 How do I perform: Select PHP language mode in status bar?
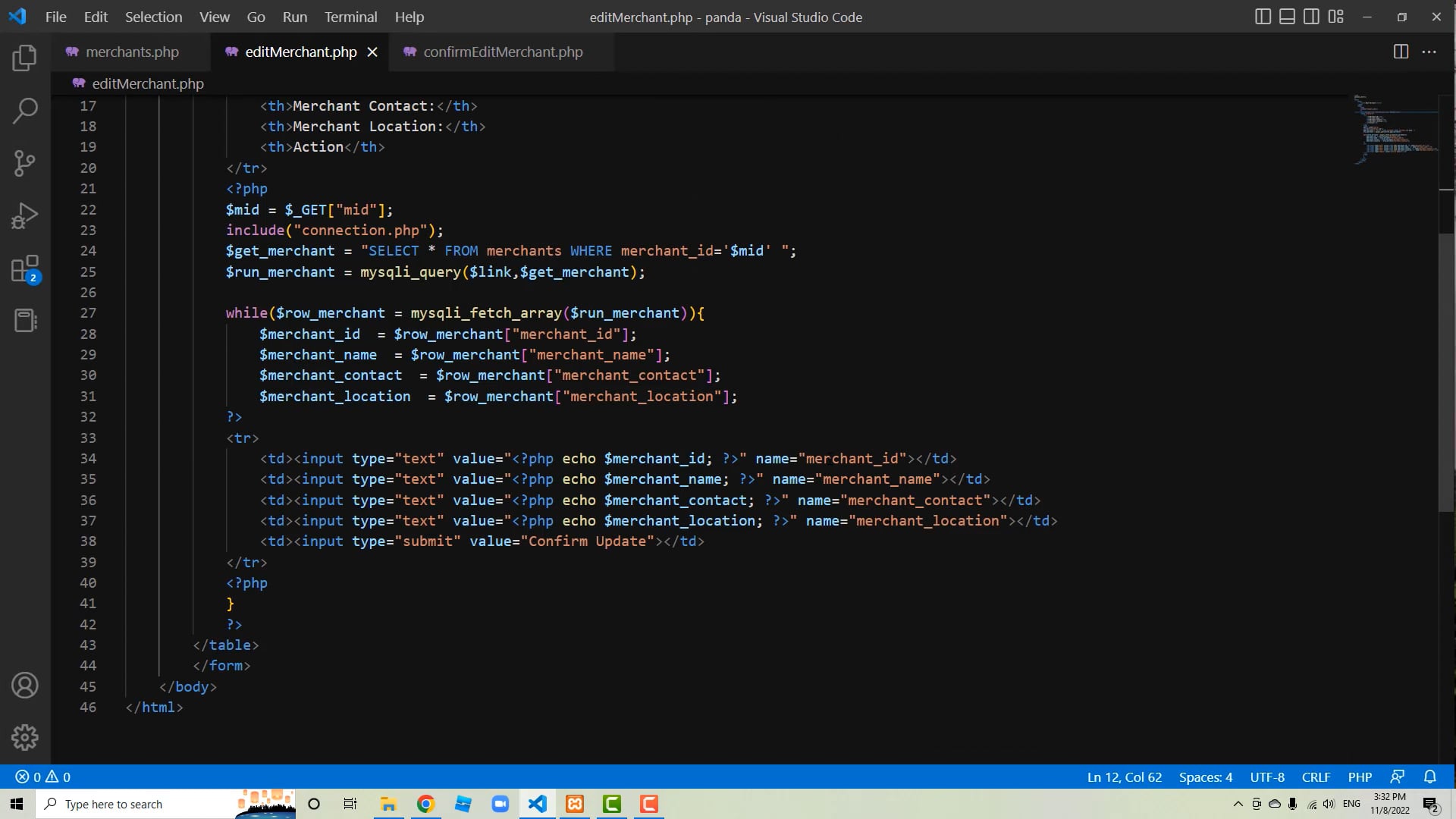[x=1359, y=777]
